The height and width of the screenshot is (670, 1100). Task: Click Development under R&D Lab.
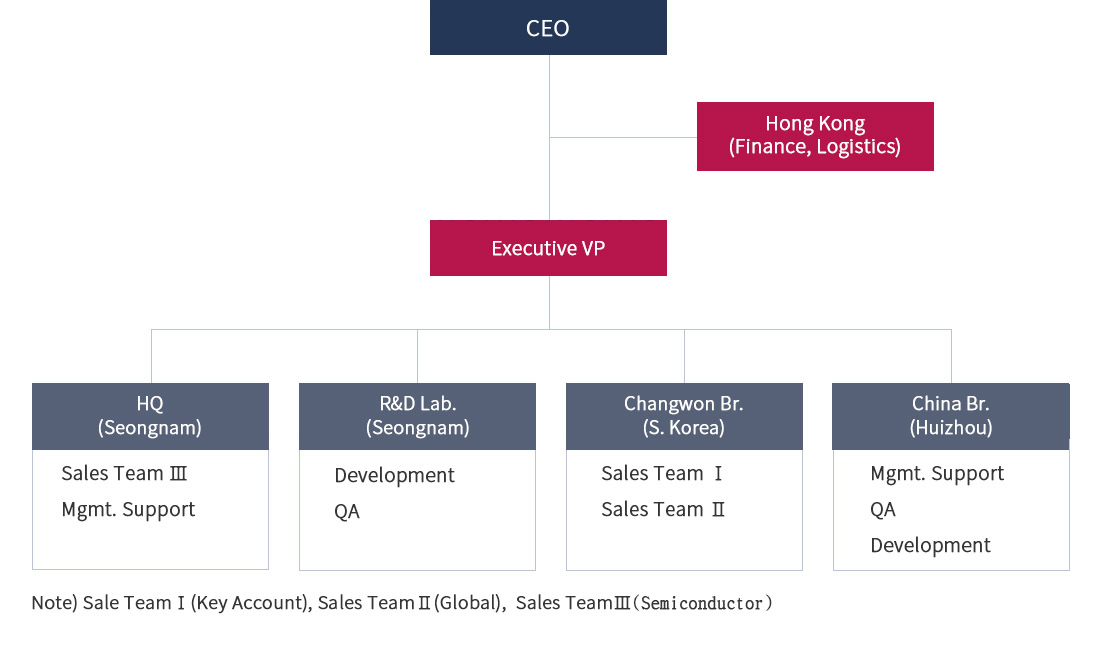pos(394,475)
